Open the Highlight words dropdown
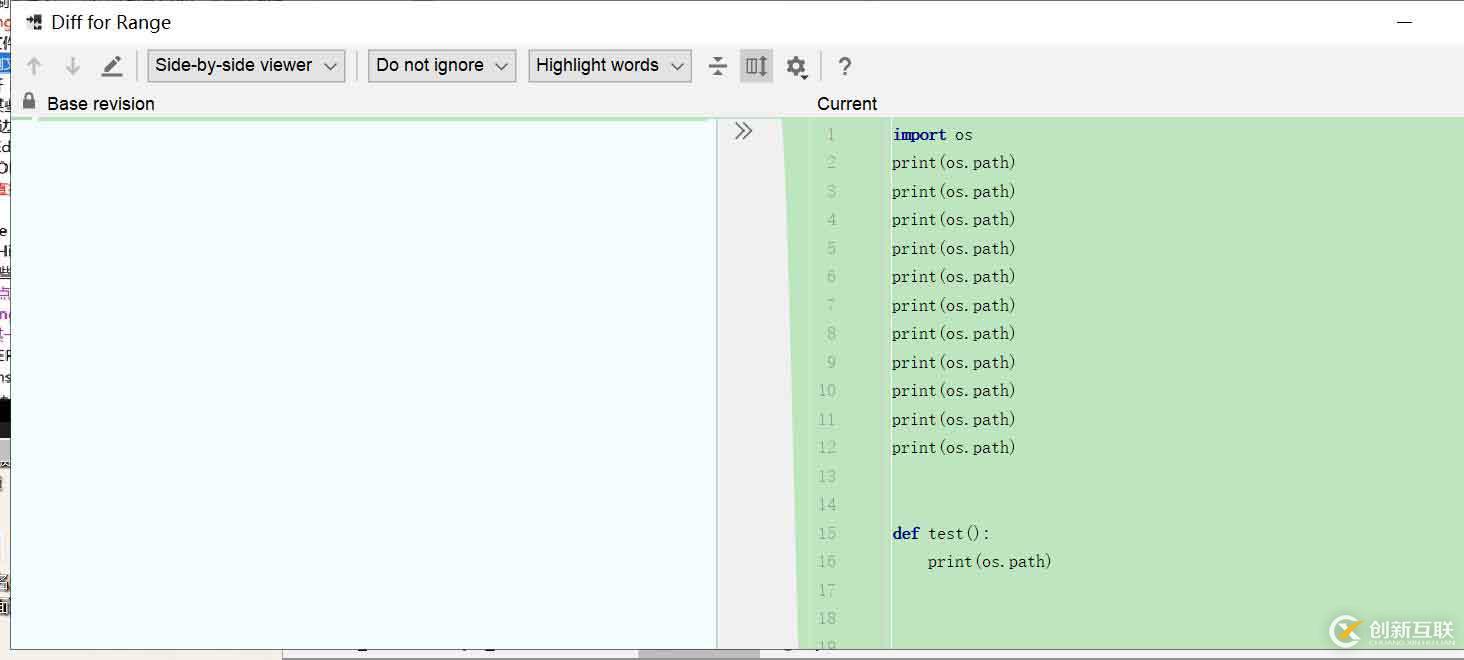1464x660 pixels. click(609, 66)
